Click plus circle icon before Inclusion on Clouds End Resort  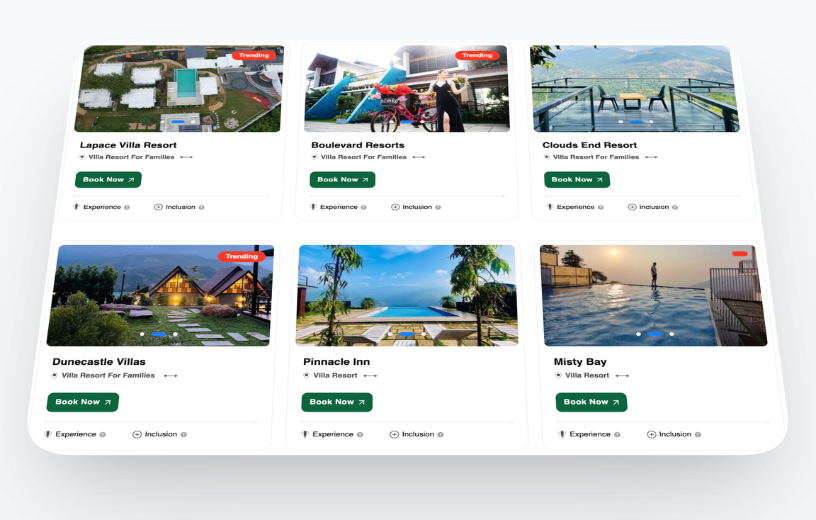632,207
